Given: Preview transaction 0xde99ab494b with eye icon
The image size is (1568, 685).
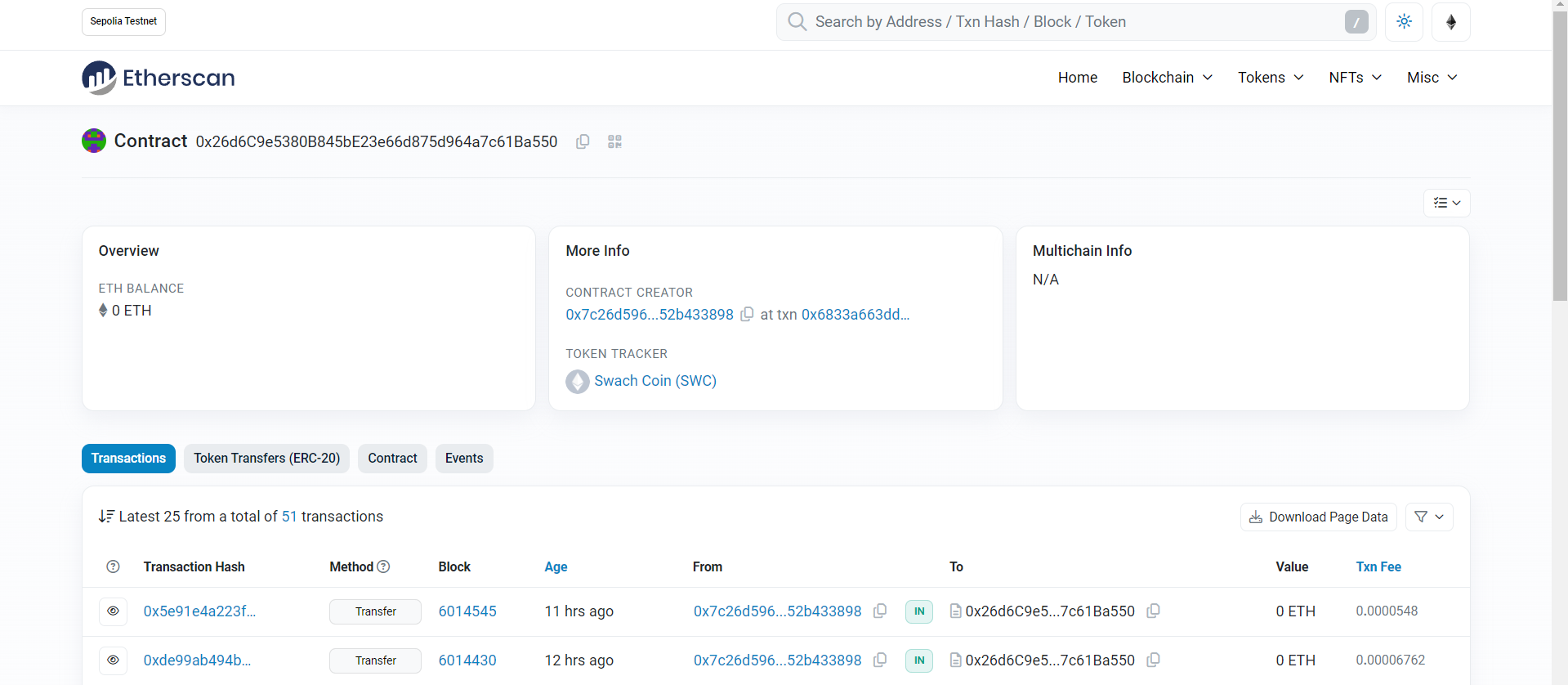Looking at the screenshot, I should click(x=113, y=660).
